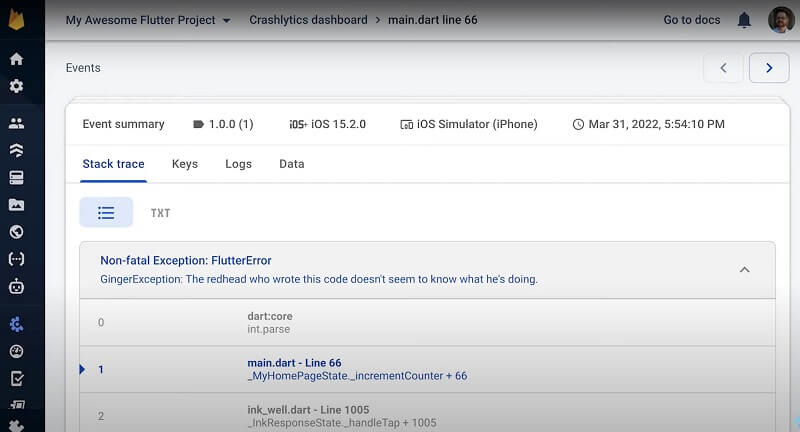Switch to Data tab
Viewport: 800px width, 432px height.
click(292, 164)
